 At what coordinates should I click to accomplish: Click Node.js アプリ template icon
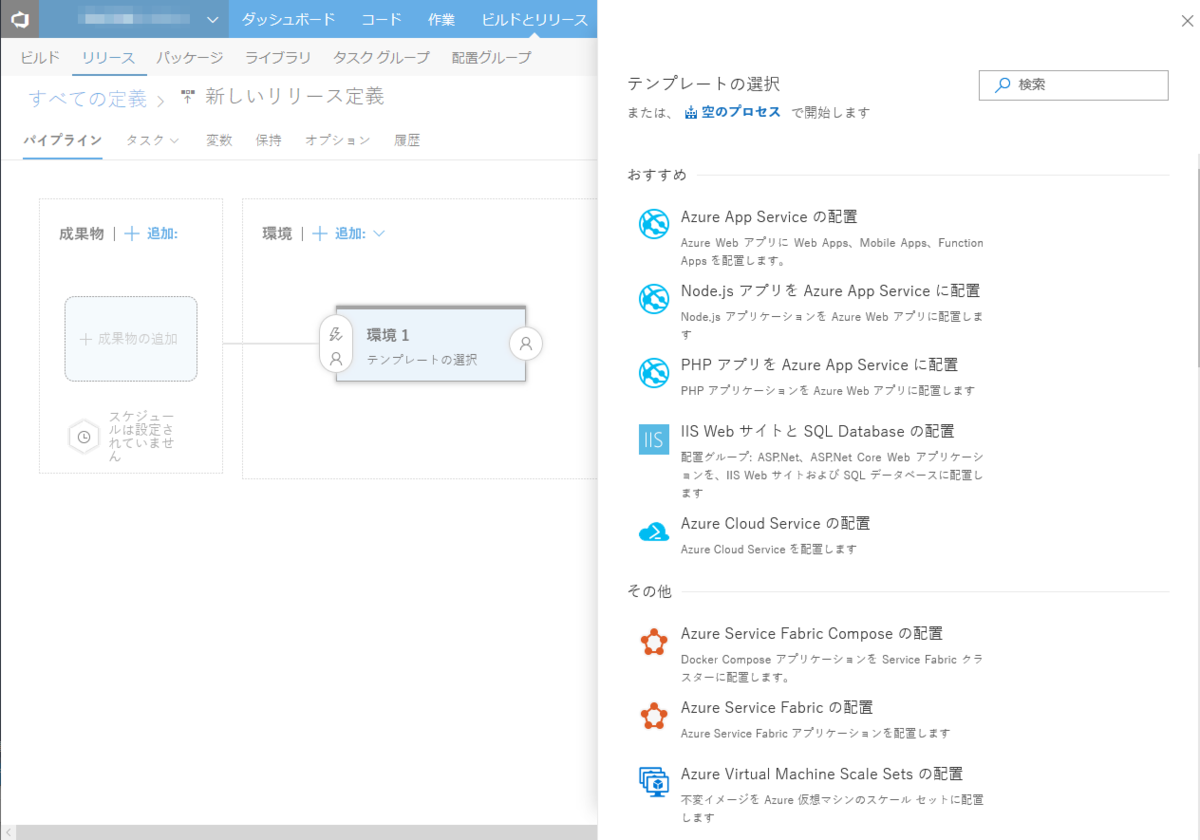(653, 298)
